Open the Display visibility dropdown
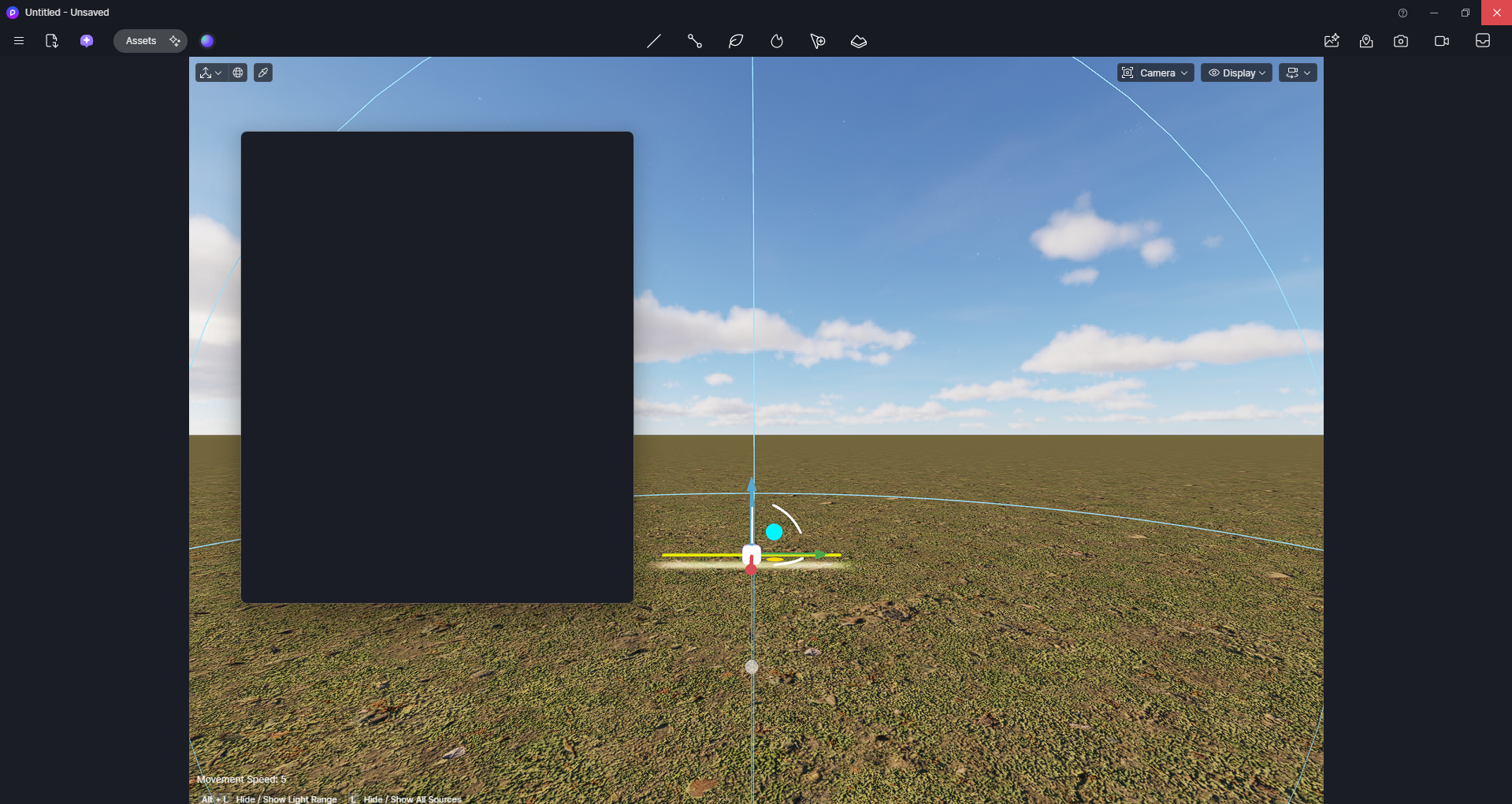This screenshot has height=804, width=1512. tap(1236, 73)
